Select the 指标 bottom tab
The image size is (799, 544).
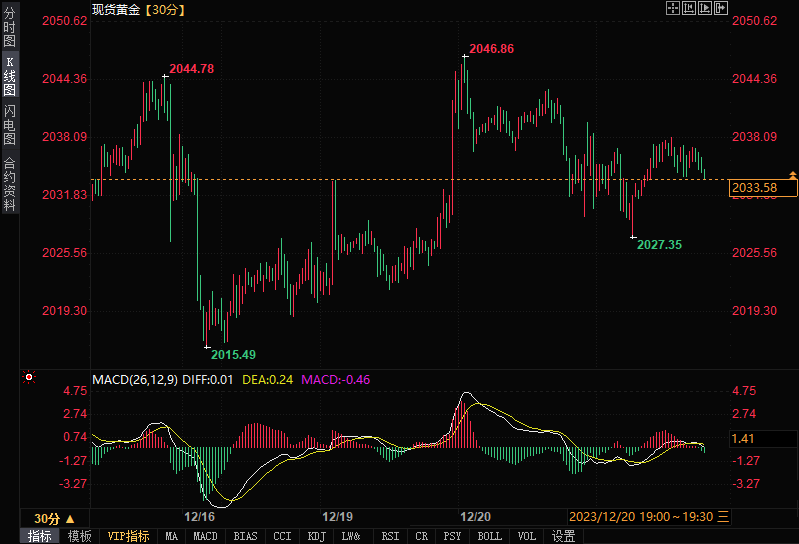(x=40, y=536)
